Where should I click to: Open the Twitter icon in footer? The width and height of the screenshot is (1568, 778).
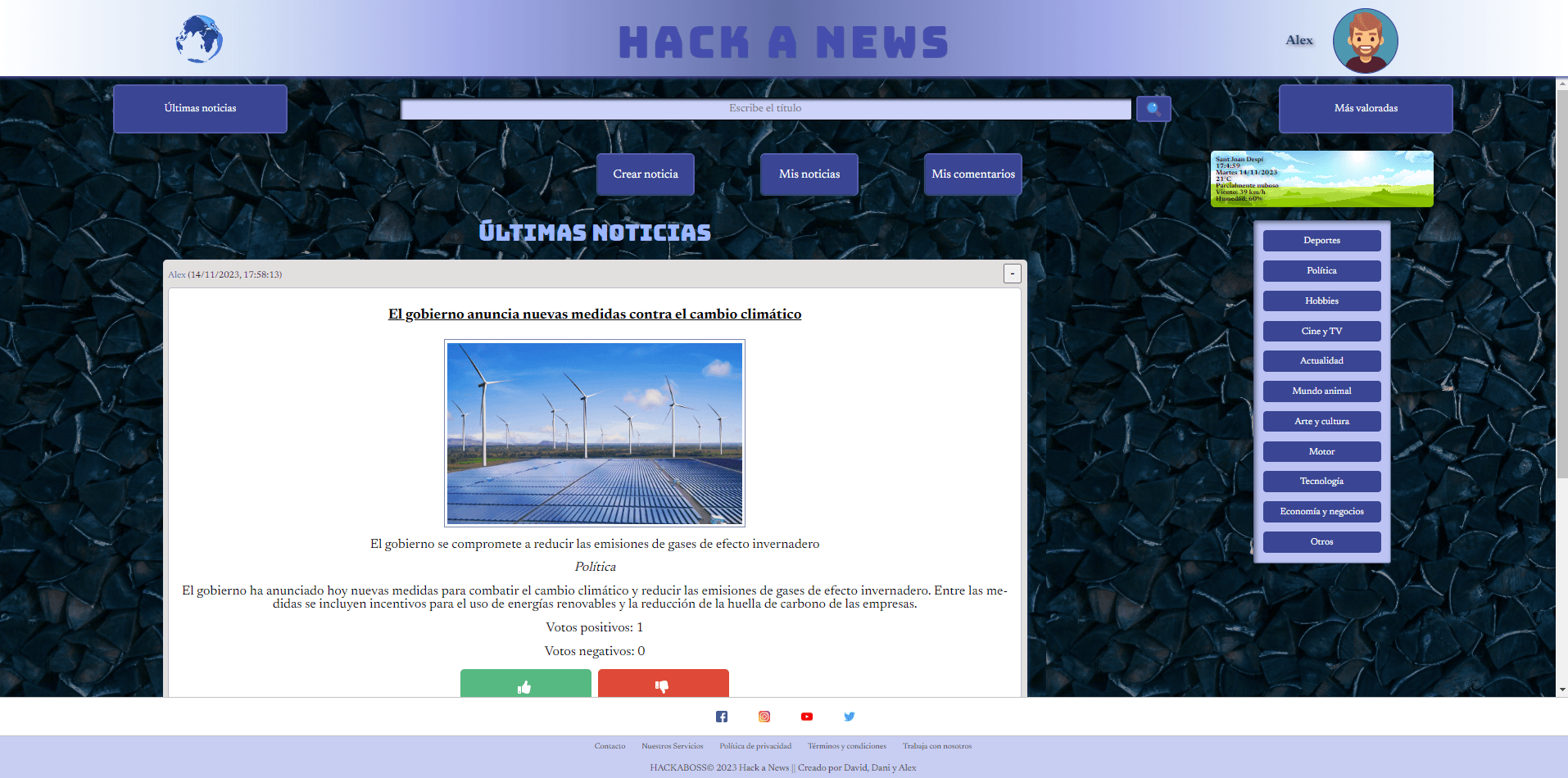850,717
